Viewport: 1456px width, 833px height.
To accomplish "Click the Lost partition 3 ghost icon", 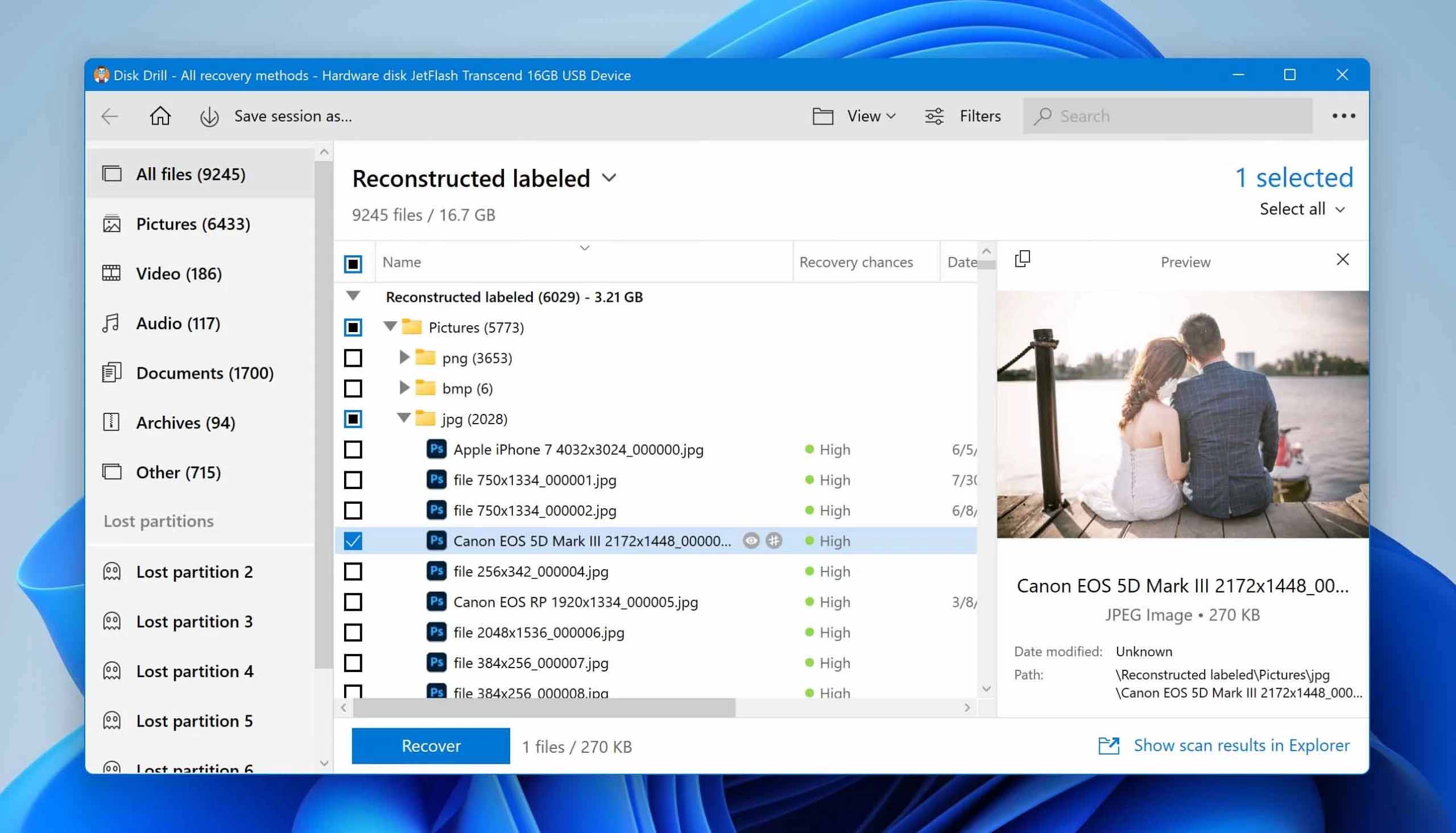I will pyautogui.click(x=111, y=621).
